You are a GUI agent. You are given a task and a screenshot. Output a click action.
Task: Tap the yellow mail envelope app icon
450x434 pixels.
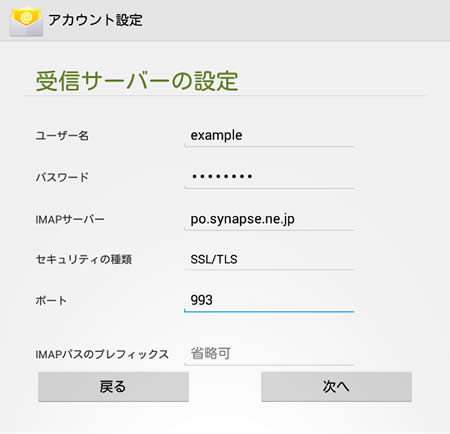click(26, 21)
